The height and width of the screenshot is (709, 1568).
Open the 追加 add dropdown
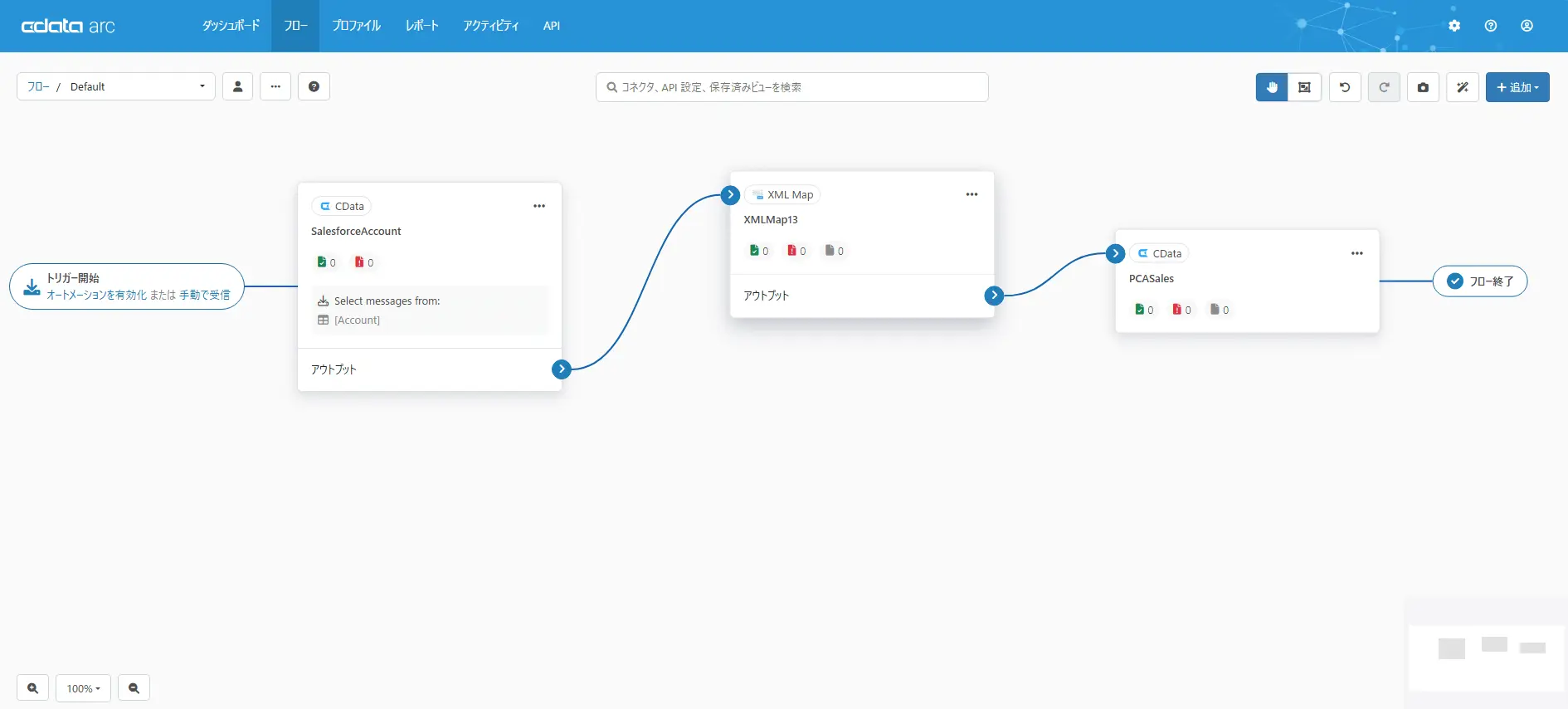1517,87
